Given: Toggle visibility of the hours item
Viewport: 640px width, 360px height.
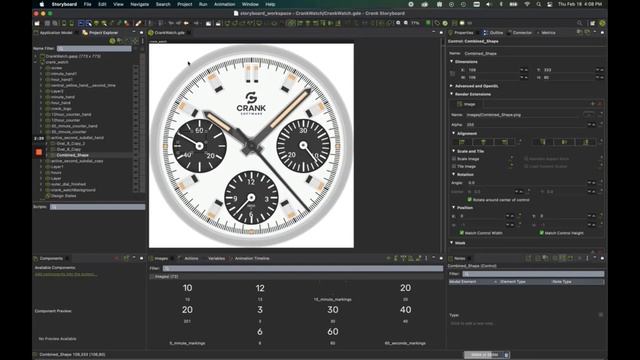Looking at the screenshot, I should pos(136,173).
